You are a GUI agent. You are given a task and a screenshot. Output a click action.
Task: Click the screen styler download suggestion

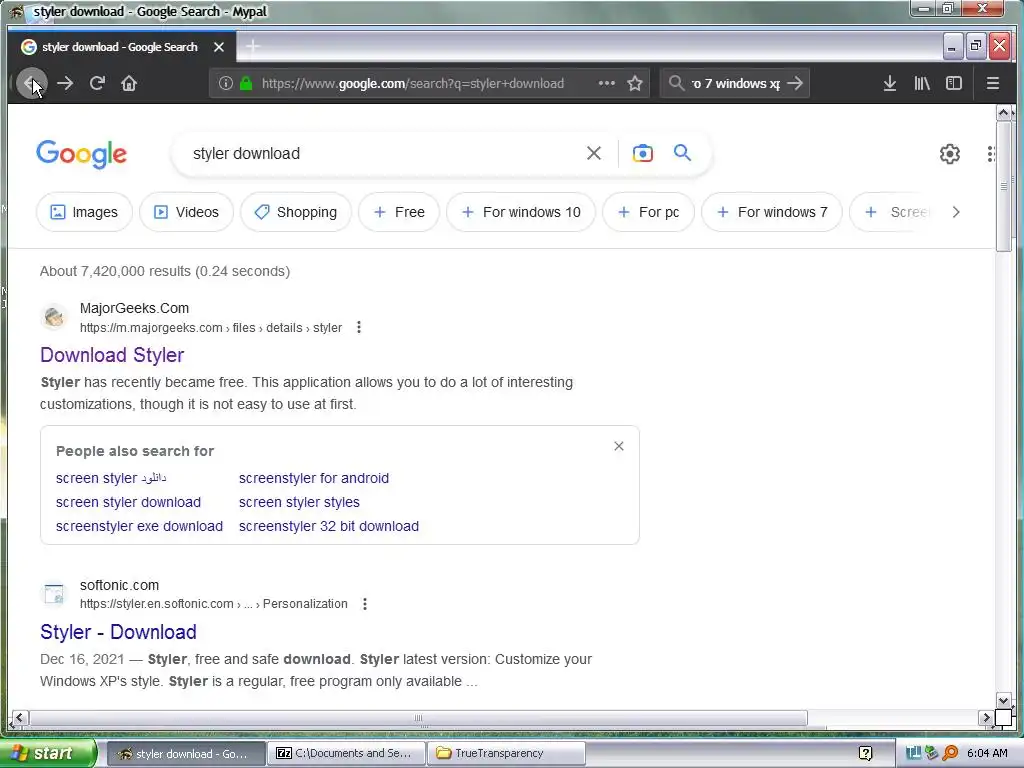pyautogui.click(x=128, y=502)
